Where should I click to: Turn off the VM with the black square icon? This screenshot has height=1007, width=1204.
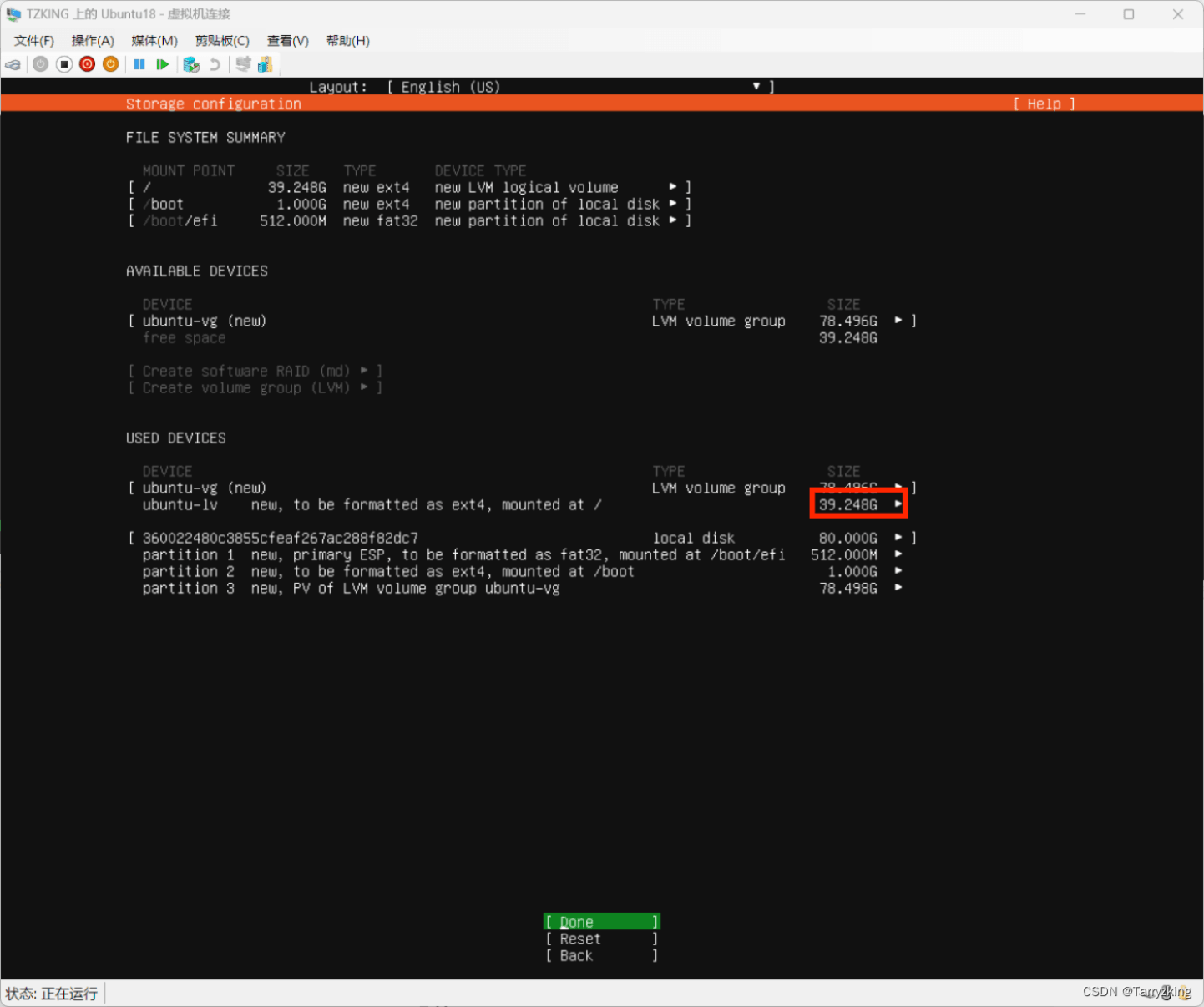64,64
